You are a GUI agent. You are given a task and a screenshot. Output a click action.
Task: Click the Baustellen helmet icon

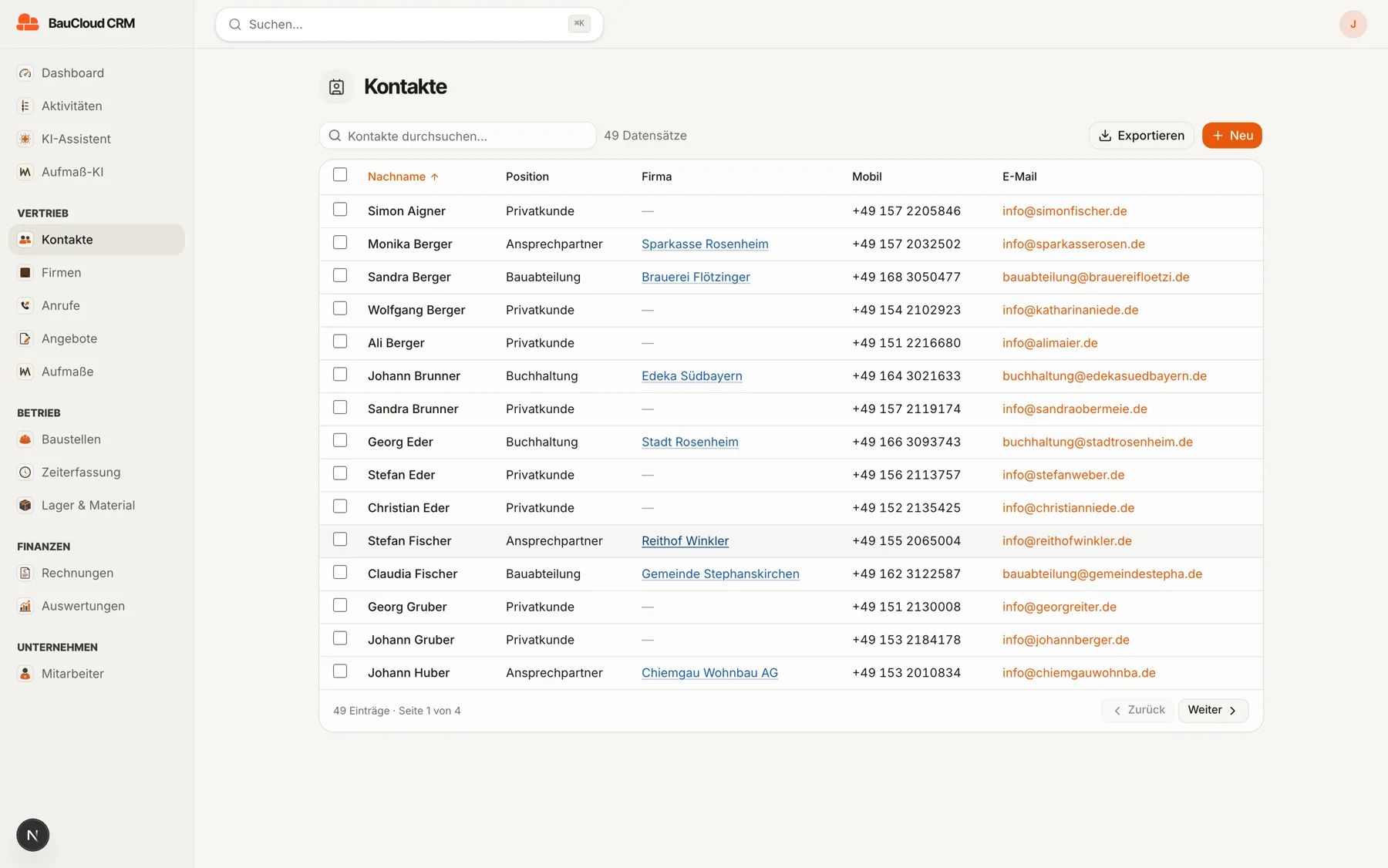[25, 439]
